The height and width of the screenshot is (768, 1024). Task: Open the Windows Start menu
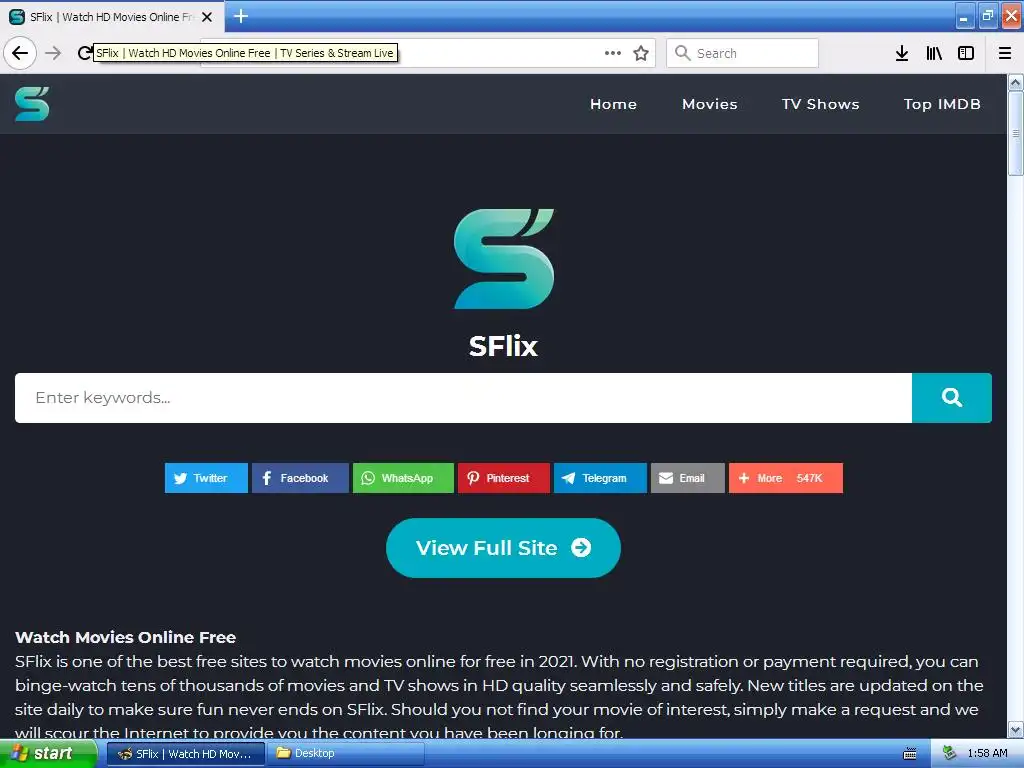(x=48, y=754)
